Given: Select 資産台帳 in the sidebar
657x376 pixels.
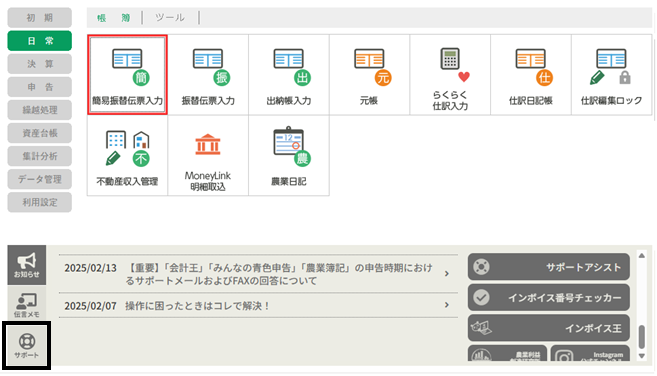Looking at the screenshot, I should (x=40, y=133).
